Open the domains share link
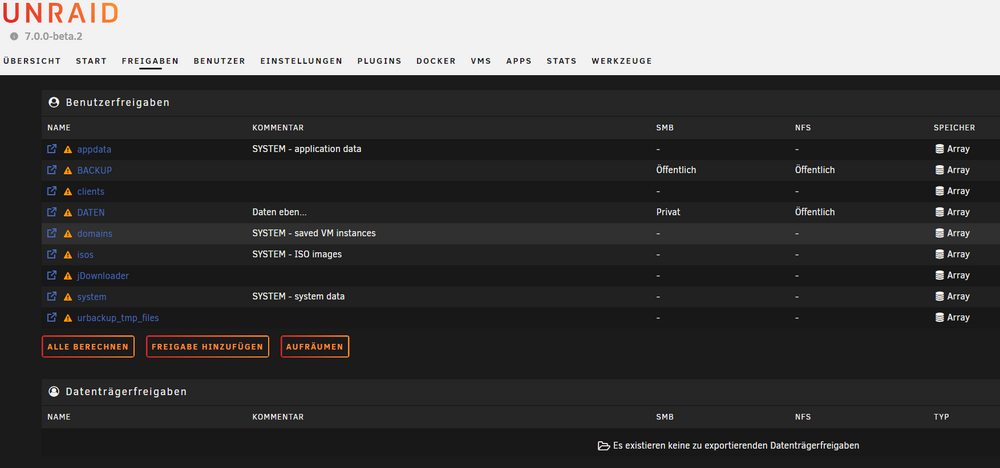 94,233
